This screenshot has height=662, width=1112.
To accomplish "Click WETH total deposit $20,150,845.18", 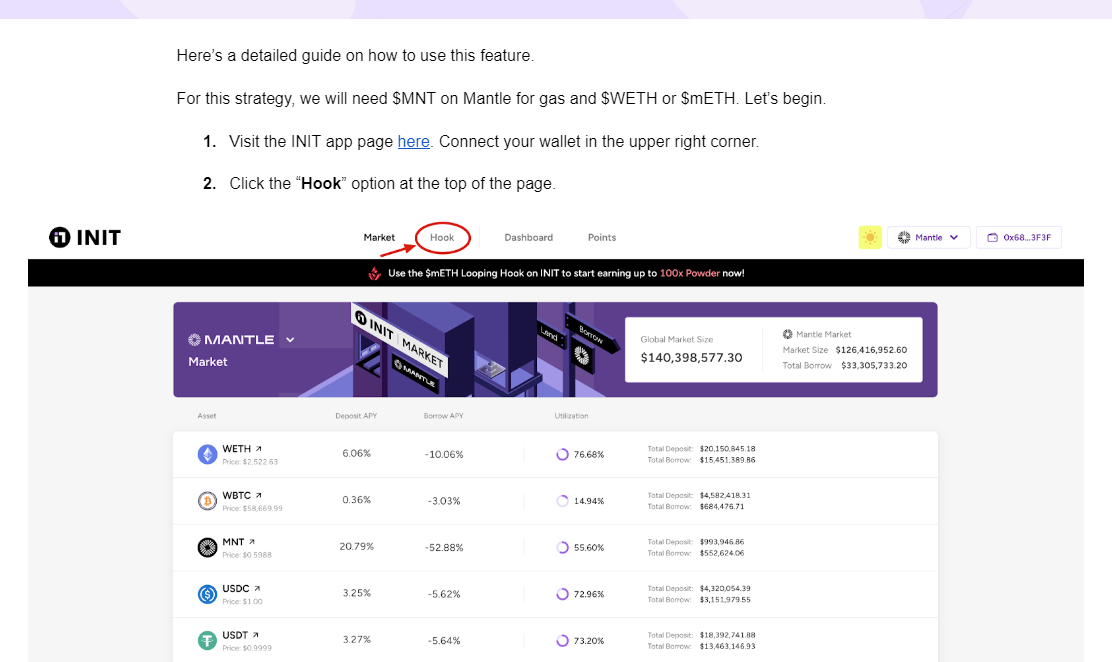I will 728,448.
